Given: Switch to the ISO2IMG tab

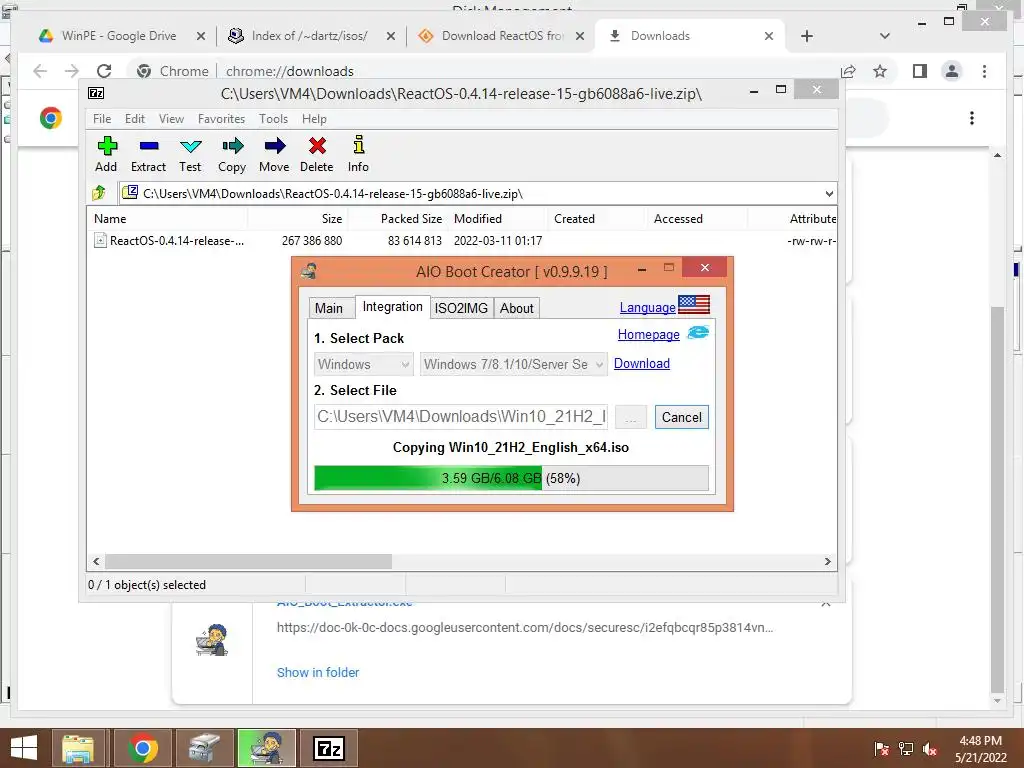Looking at the screenshot, I should (x=461, y=308).
